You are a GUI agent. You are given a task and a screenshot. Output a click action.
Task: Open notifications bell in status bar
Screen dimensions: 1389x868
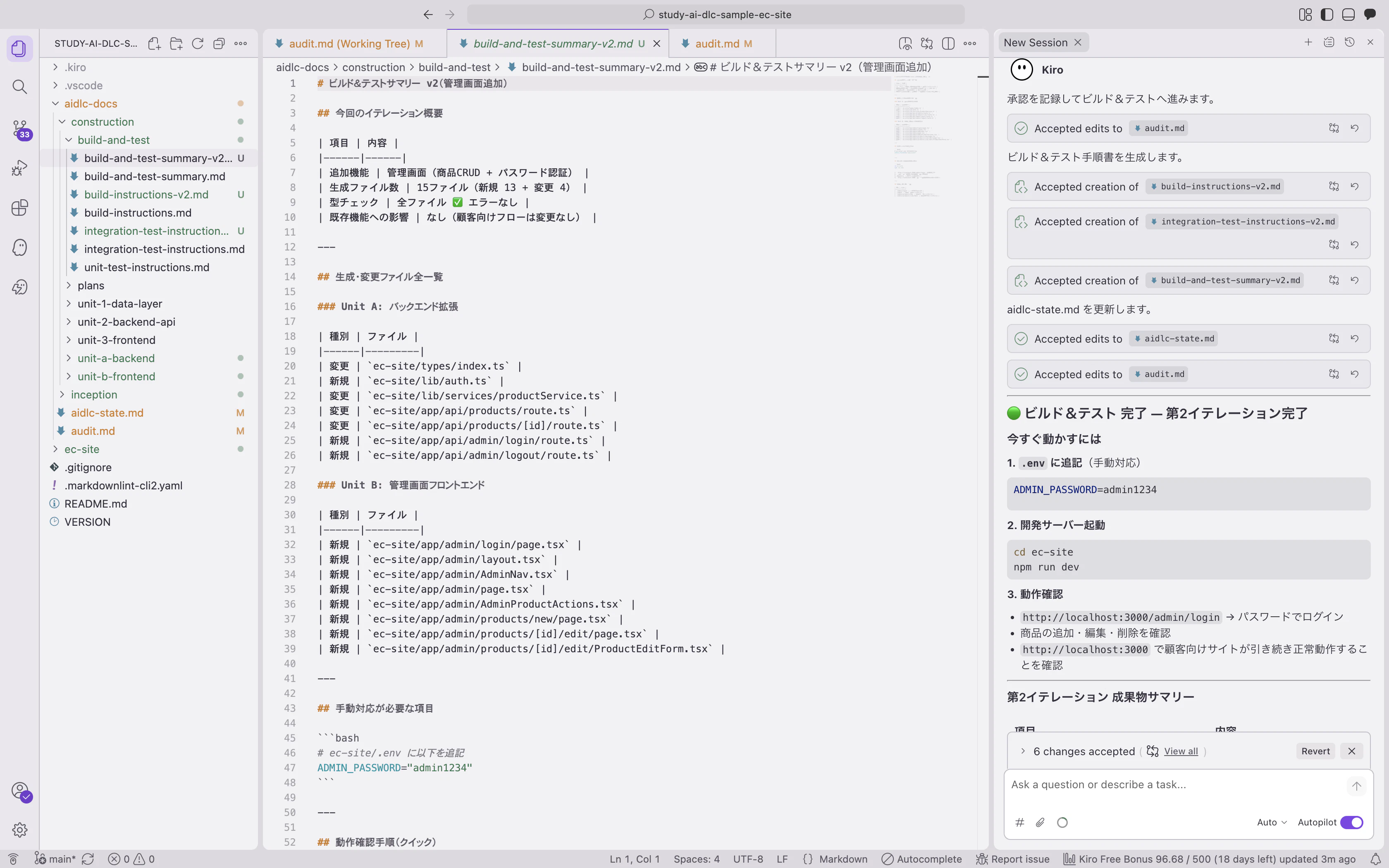pos(1376,859)
